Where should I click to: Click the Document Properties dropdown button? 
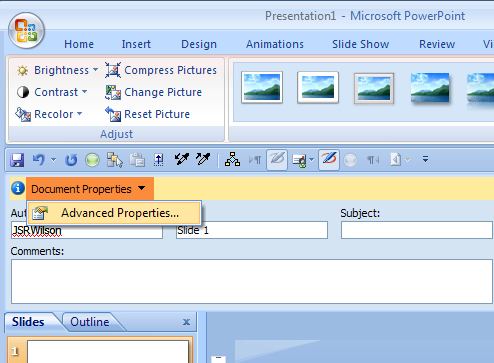[90, 189]
